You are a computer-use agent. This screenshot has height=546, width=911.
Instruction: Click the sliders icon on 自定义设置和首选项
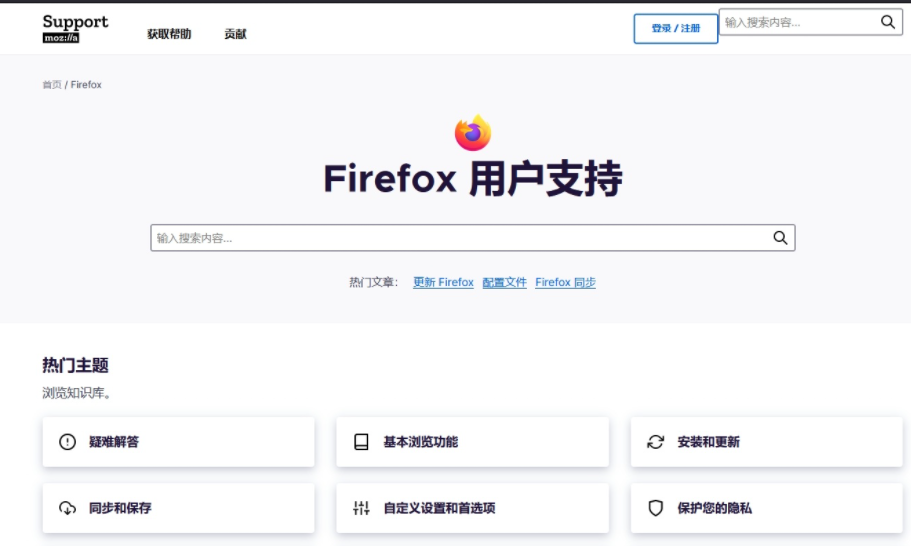coord(361,508)
